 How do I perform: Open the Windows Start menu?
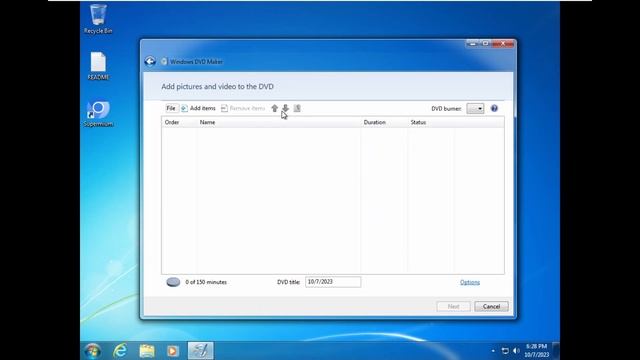tap(93, 351)
